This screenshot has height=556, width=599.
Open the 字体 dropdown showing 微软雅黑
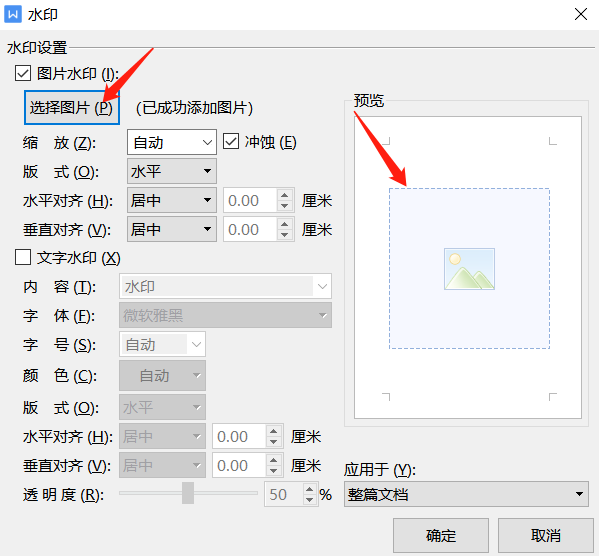click(x=225, y=315)
